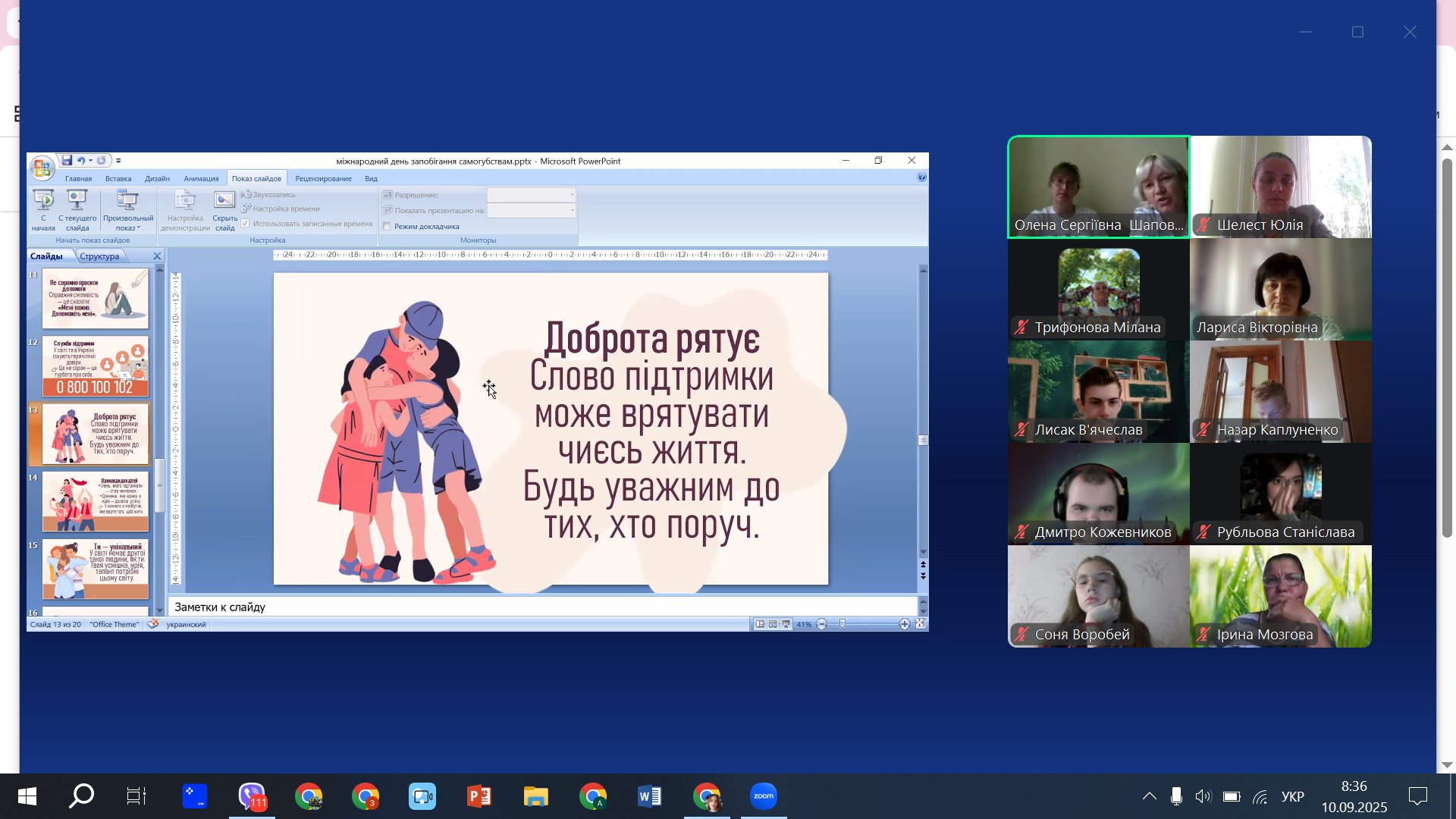
Task: Switch to 'Структура' pane tab
Action: point(99,256)
